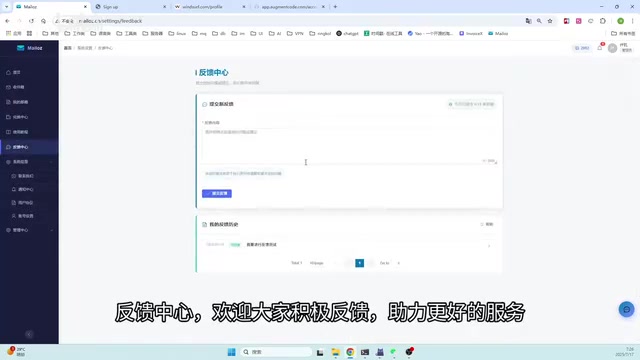Open File Explorer from the taskbar
This screenshot has width=640, height=360.
(x=336, y=352)
